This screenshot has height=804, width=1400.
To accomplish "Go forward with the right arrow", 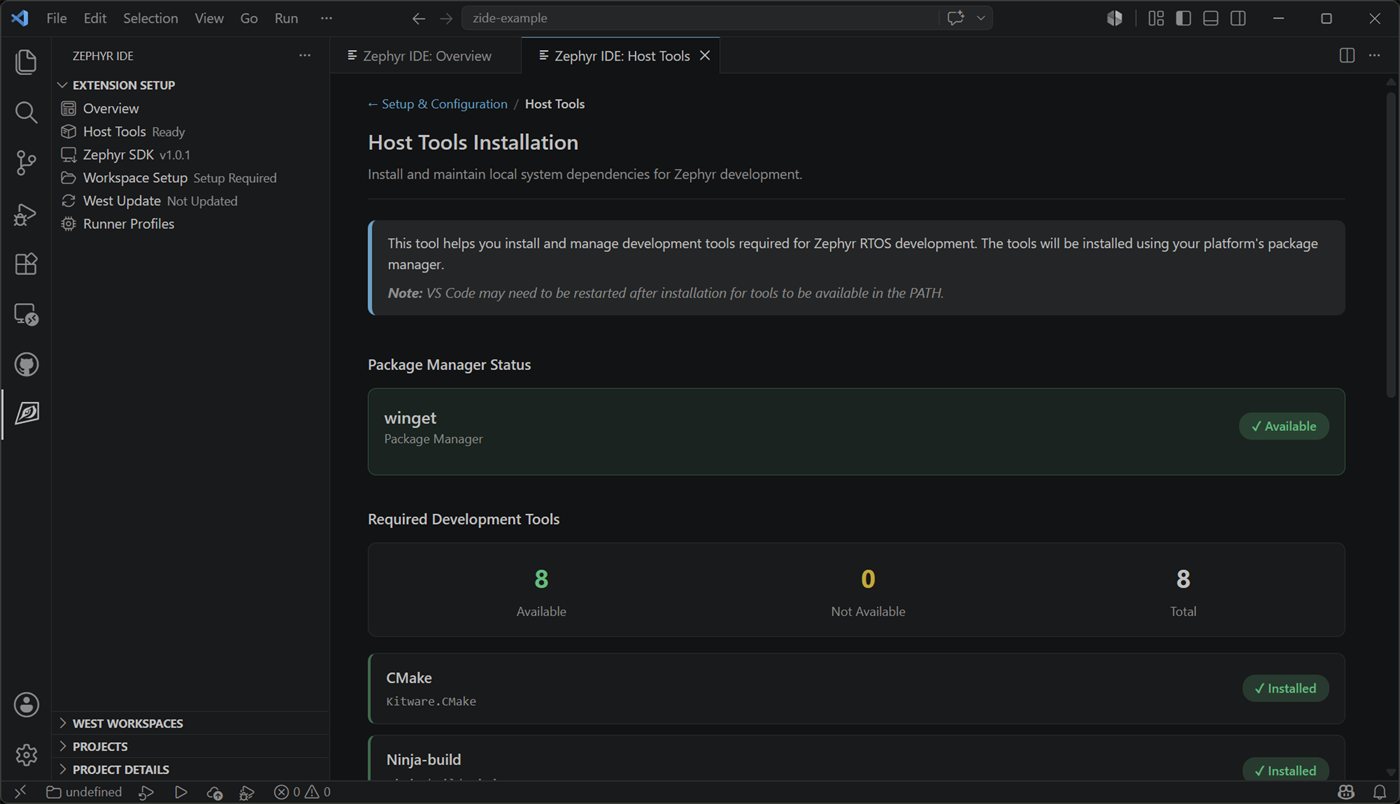I will (x=446, y=18).
